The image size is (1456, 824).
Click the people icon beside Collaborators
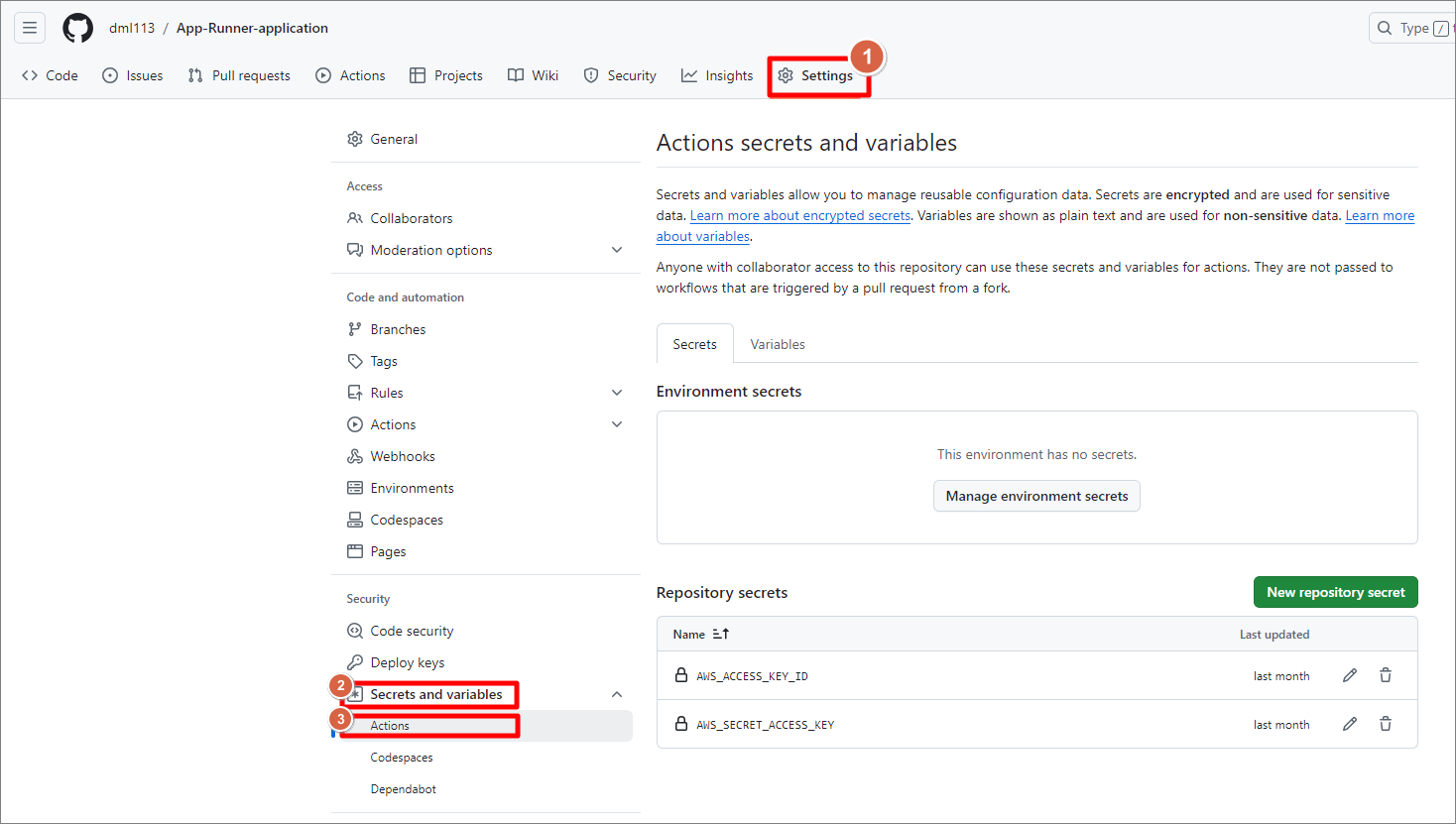point(355,218)
